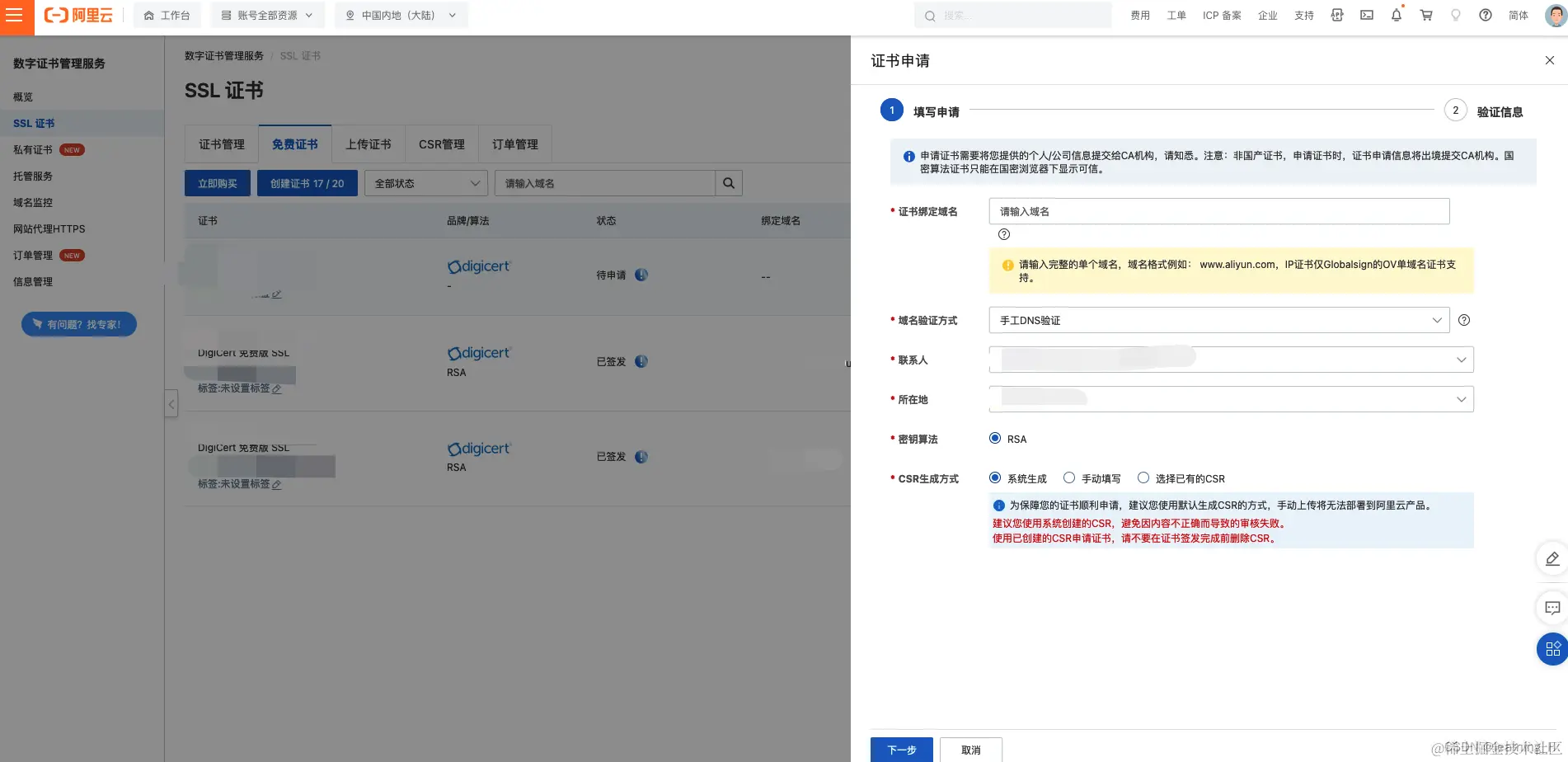
Task: Open 域名监控 in the left sidebar
Action: coord(33,202)
